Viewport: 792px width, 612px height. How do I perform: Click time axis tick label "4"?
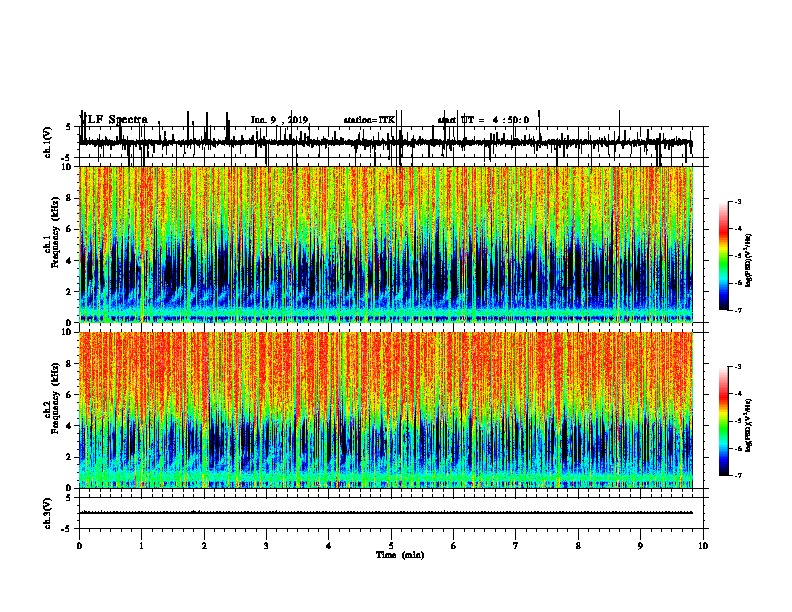click(x=329, y=546)
